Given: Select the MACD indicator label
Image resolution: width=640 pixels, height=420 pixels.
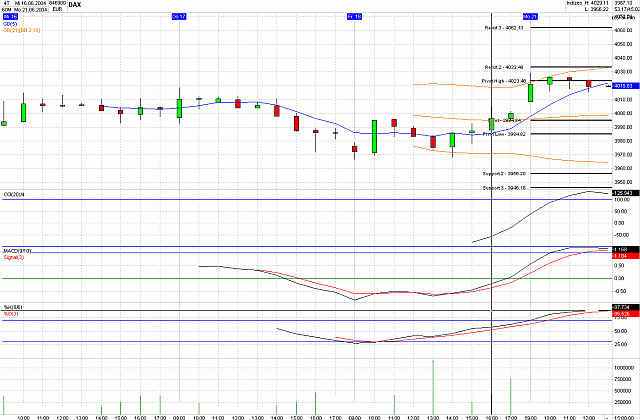Looking at the screenshot, I should (x=17, y=250).
